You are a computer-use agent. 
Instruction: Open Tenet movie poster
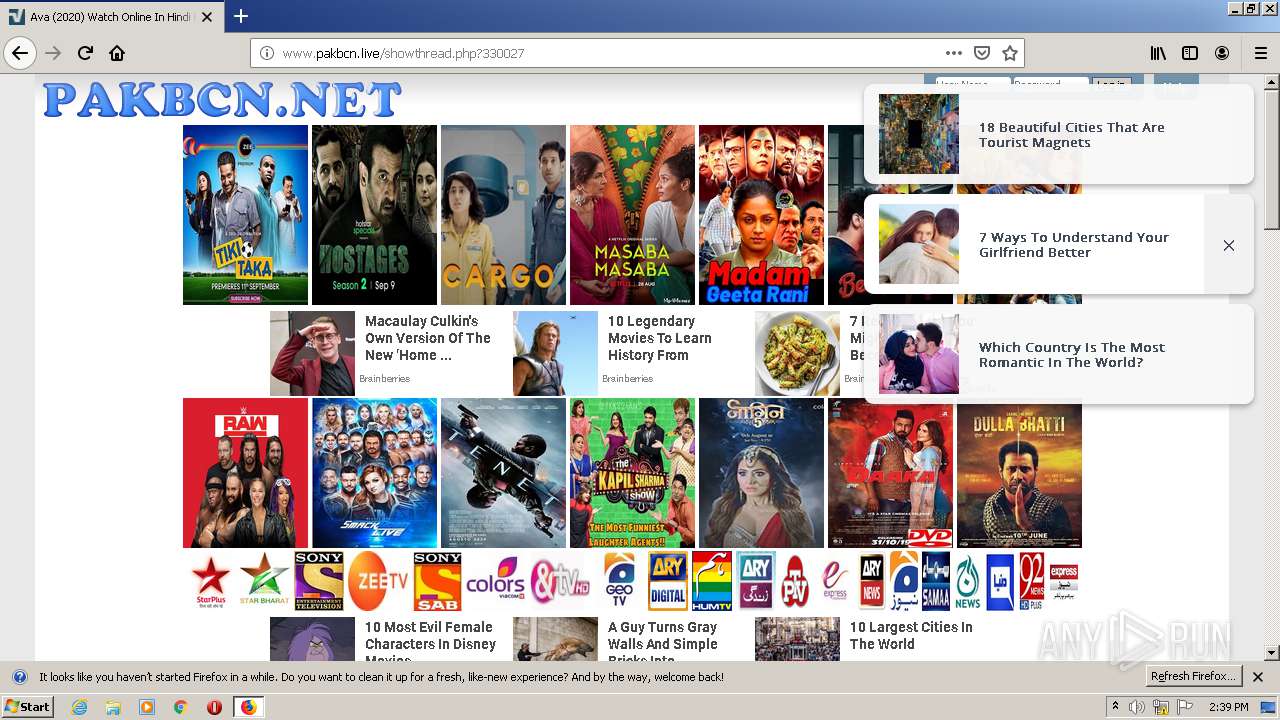coord(503,473)
